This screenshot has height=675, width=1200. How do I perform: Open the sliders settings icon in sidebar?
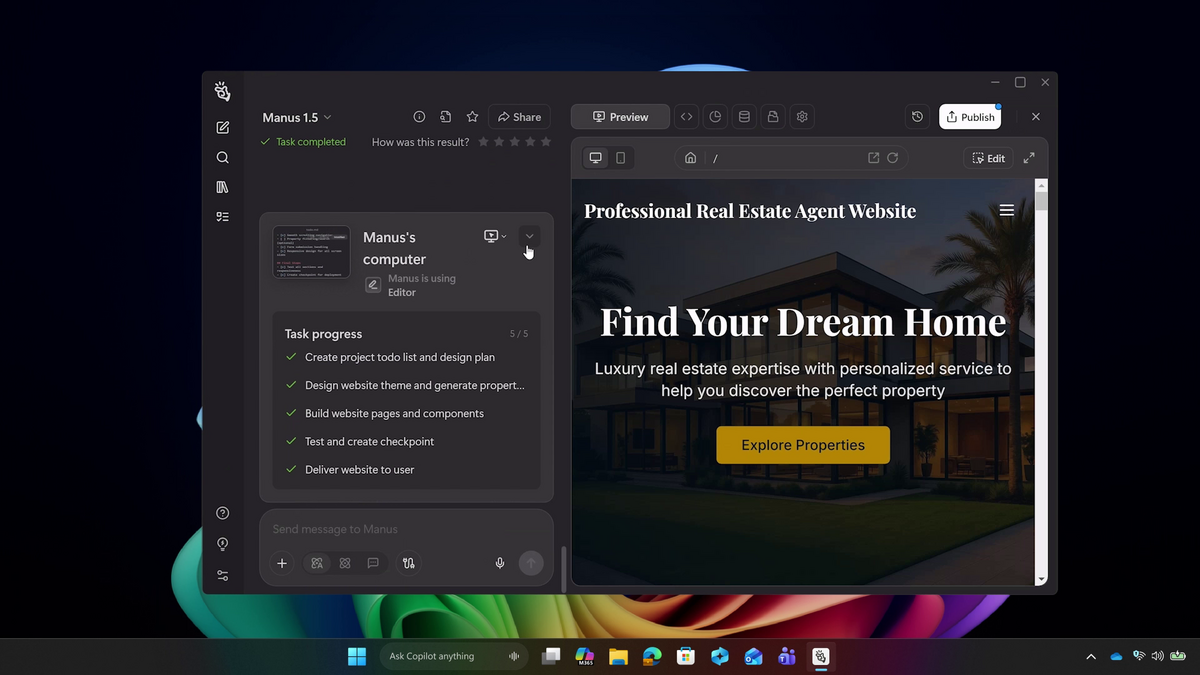tap(222, 575)
